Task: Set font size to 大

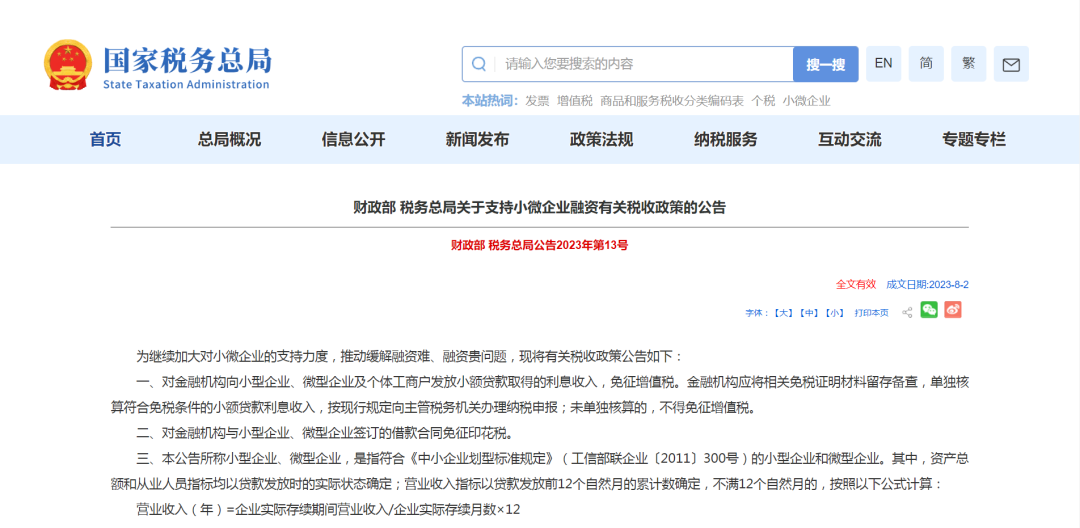Action: [x=784, y=313]
